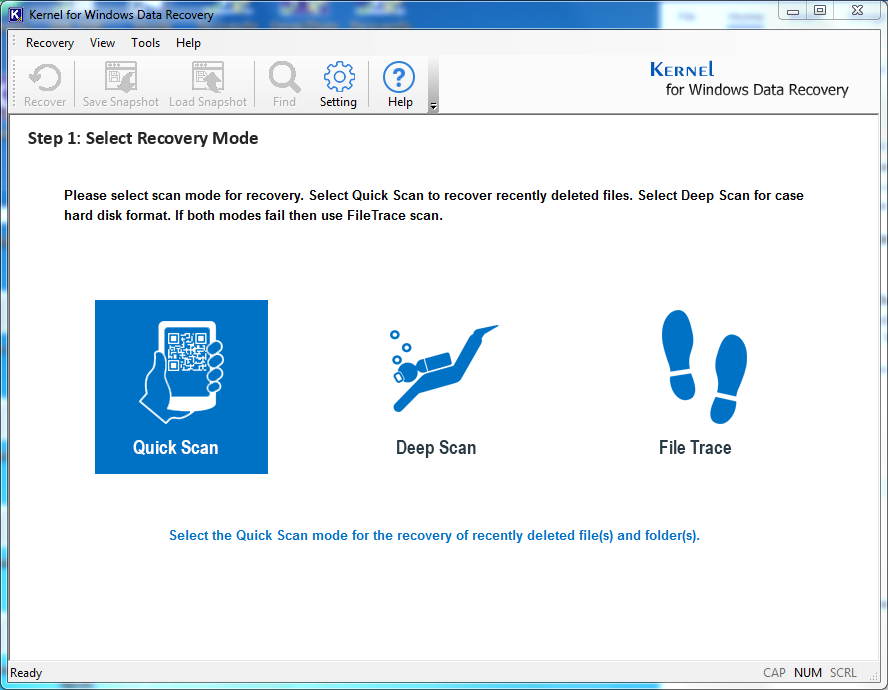The width and height of the screenshot is (888, 690).
Task: Click the CAP indicator in status bar
Action: tap(774, 672)
